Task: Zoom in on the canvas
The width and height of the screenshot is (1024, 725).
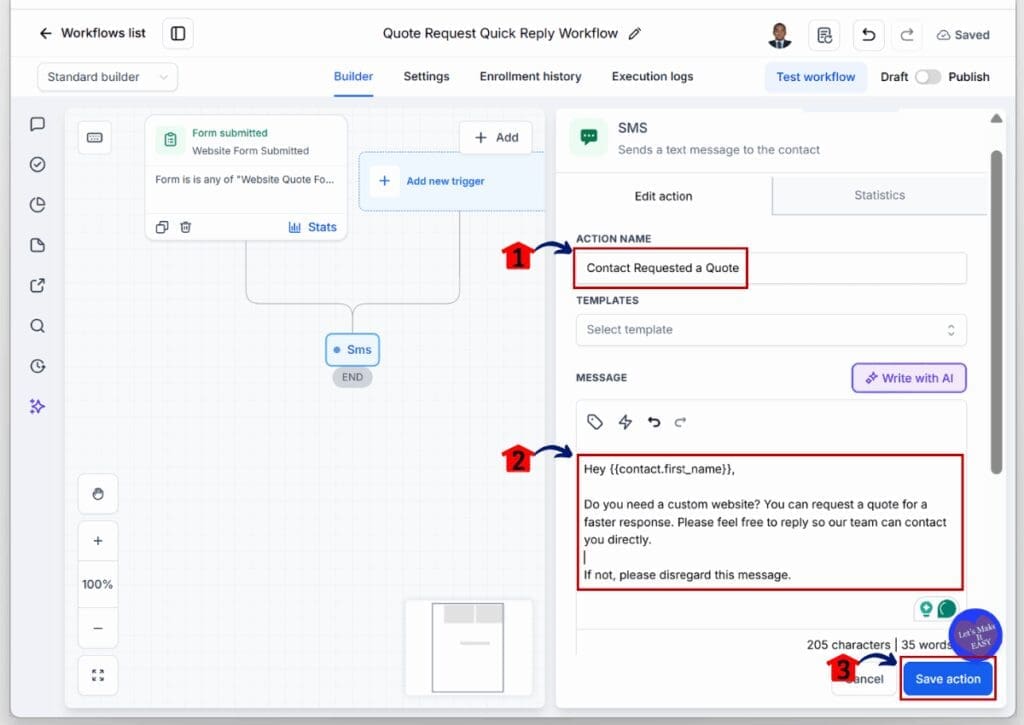Action: pos(98,541)
